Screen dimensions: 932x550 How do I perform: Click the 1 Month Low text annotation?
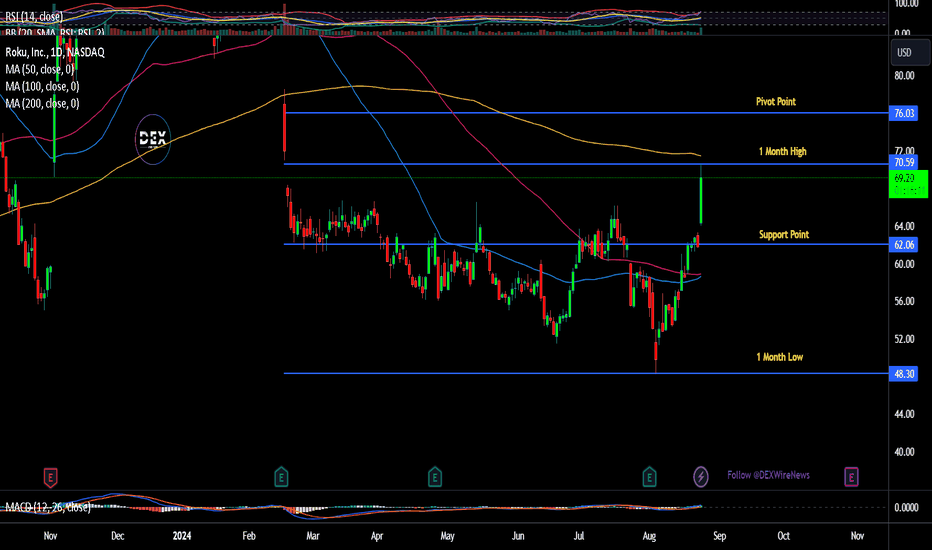pyautogui.click(x=779, y=357)
